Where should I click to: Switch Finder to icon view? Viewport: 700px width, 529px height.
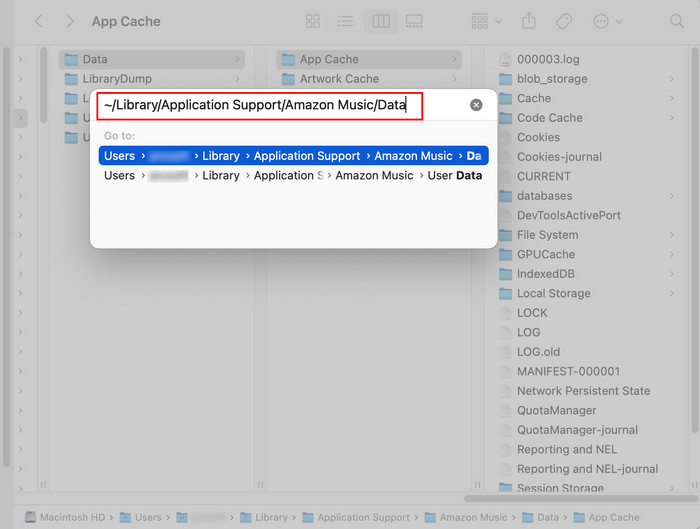pos(312,21)
